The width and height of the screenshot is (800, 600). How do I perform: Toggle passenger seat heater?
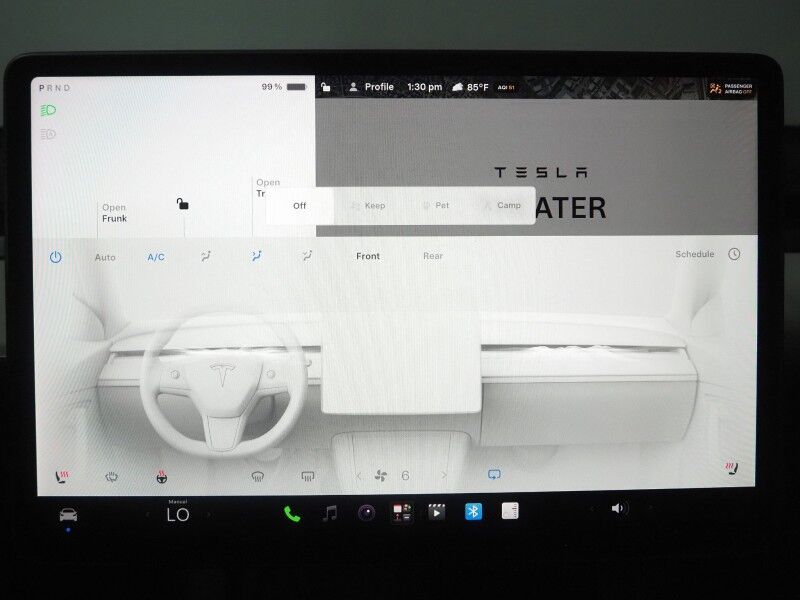point(732,468)
